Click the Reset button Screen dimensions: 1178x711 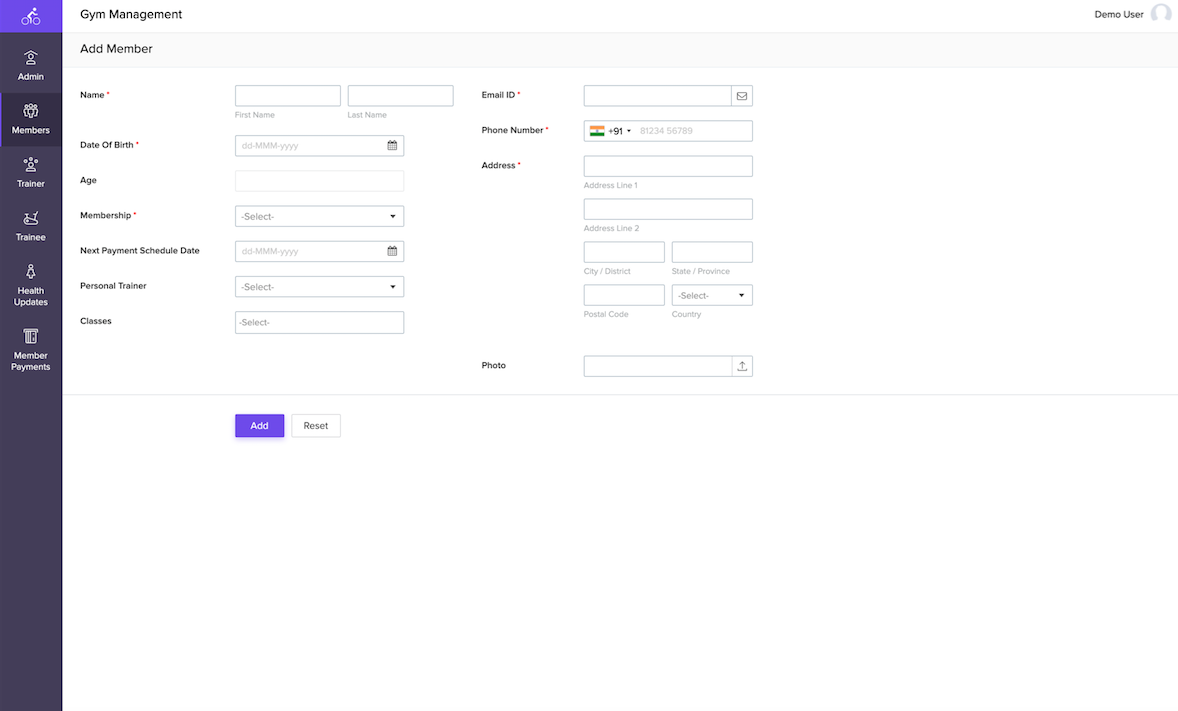[x=316, y=426]
